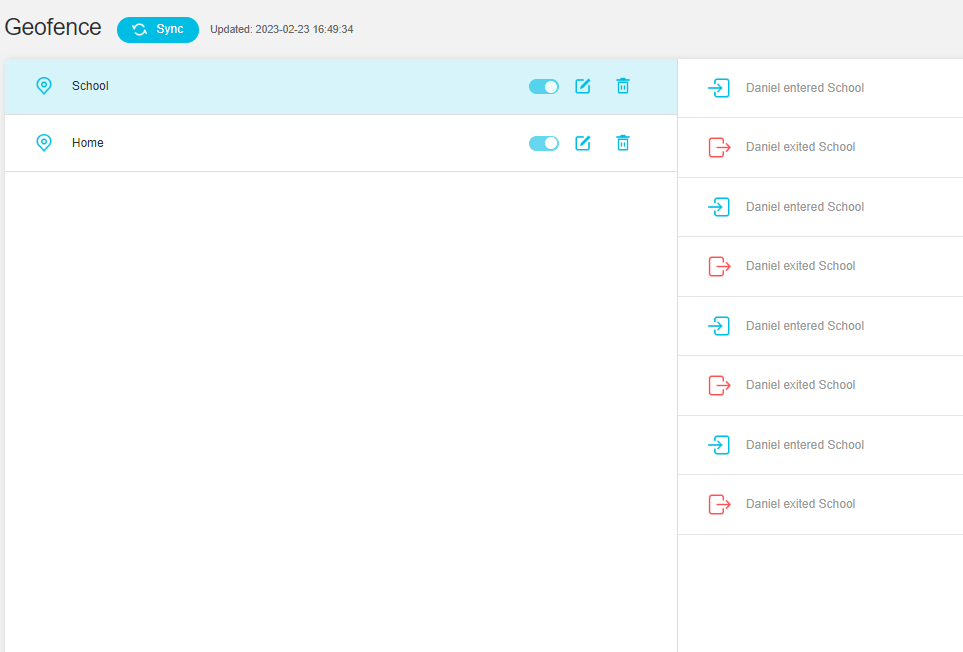Viewport: 963px width, 652px height.
Task: Click the Sync button
Action: 158,29
